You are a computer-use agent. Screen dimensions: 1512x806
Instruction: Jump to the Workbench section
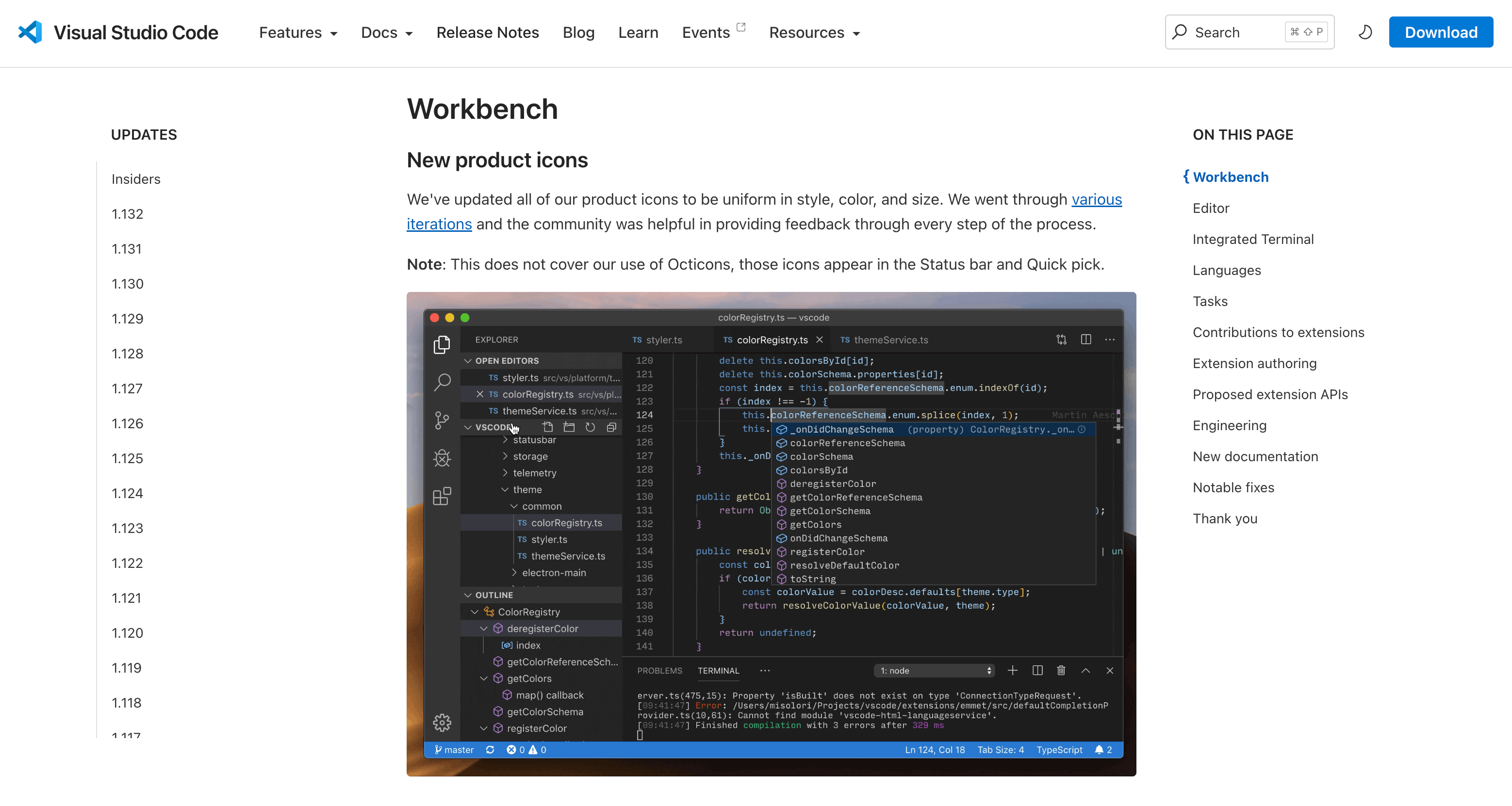click(1230, 177)
